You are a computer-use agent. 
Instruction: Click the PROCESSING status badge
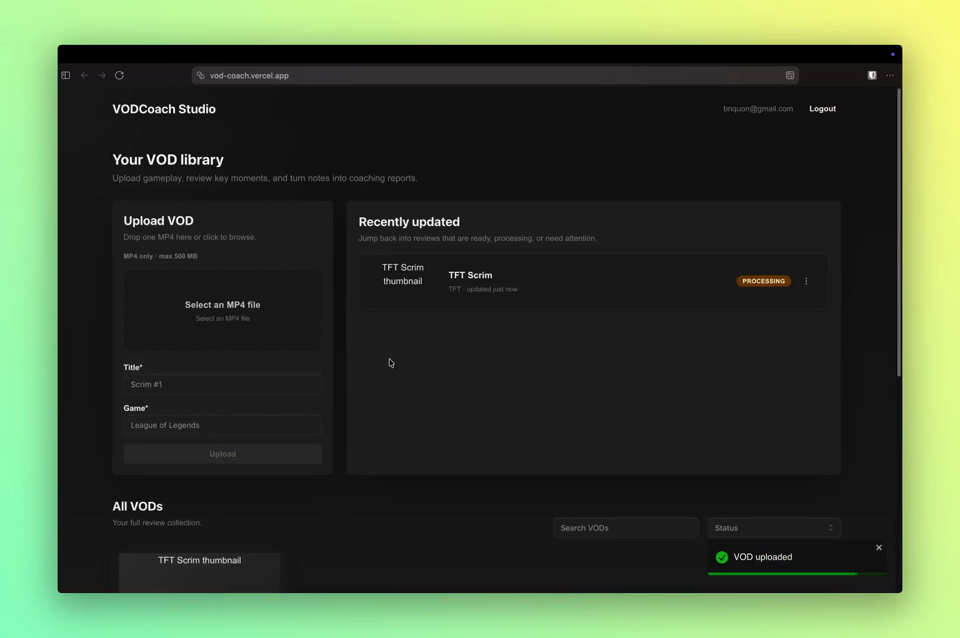click(763, 281)
